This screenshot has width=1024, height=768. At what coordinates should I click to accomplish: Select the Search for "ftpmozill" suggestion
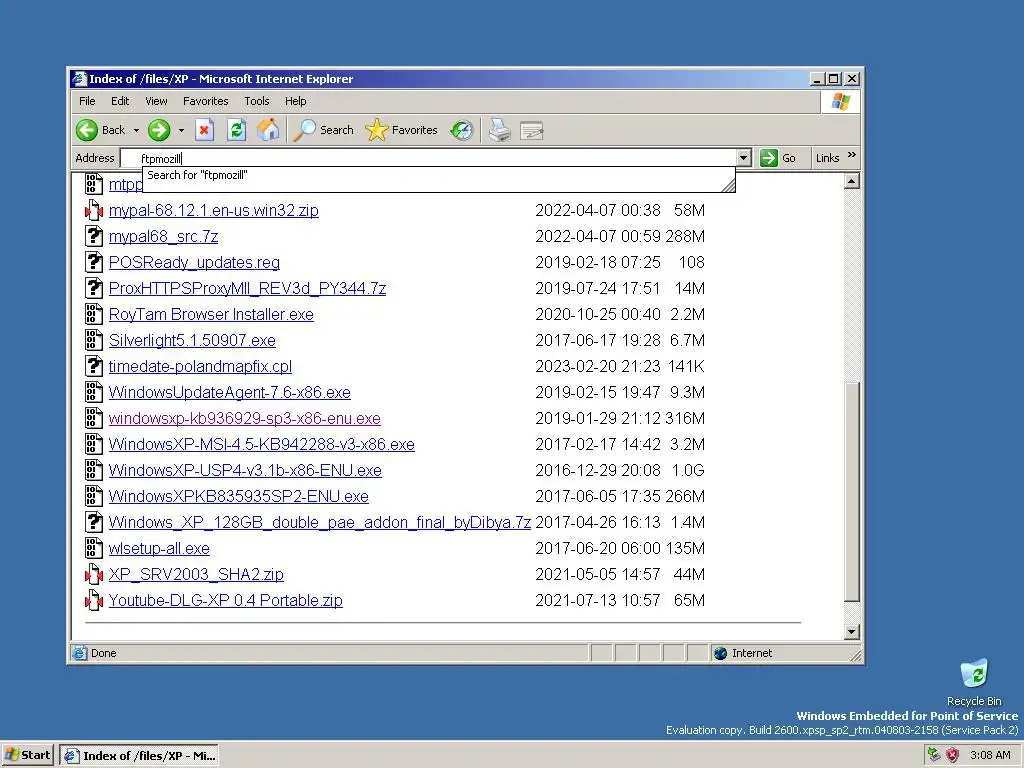click(197, 175)
